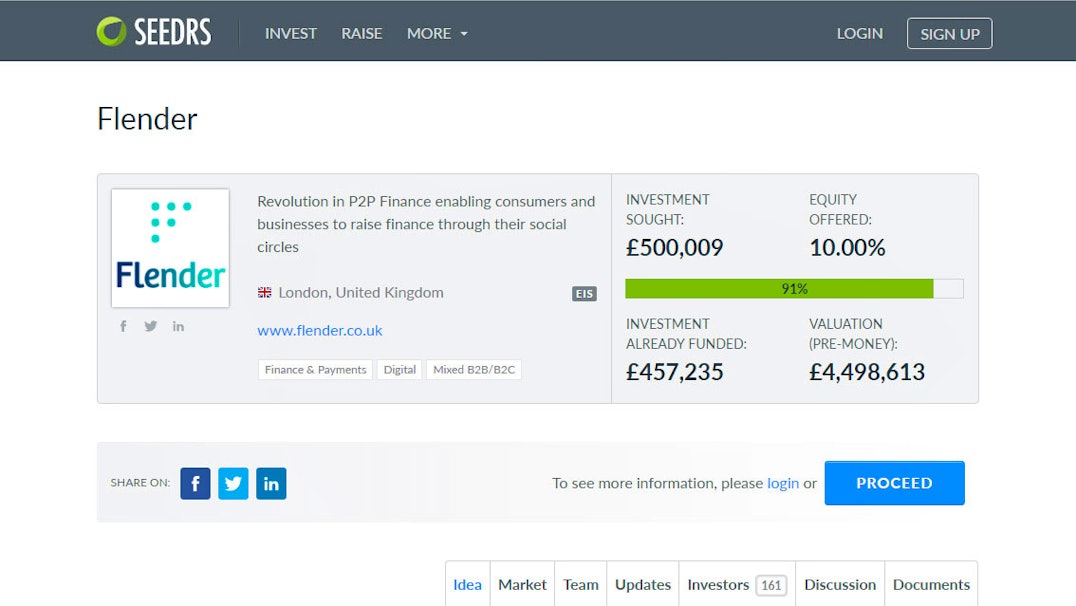Open the INVEST menu item
The width and height of the screenshot is (1076, 606).
pyautogui.click(x=291, y=33)
